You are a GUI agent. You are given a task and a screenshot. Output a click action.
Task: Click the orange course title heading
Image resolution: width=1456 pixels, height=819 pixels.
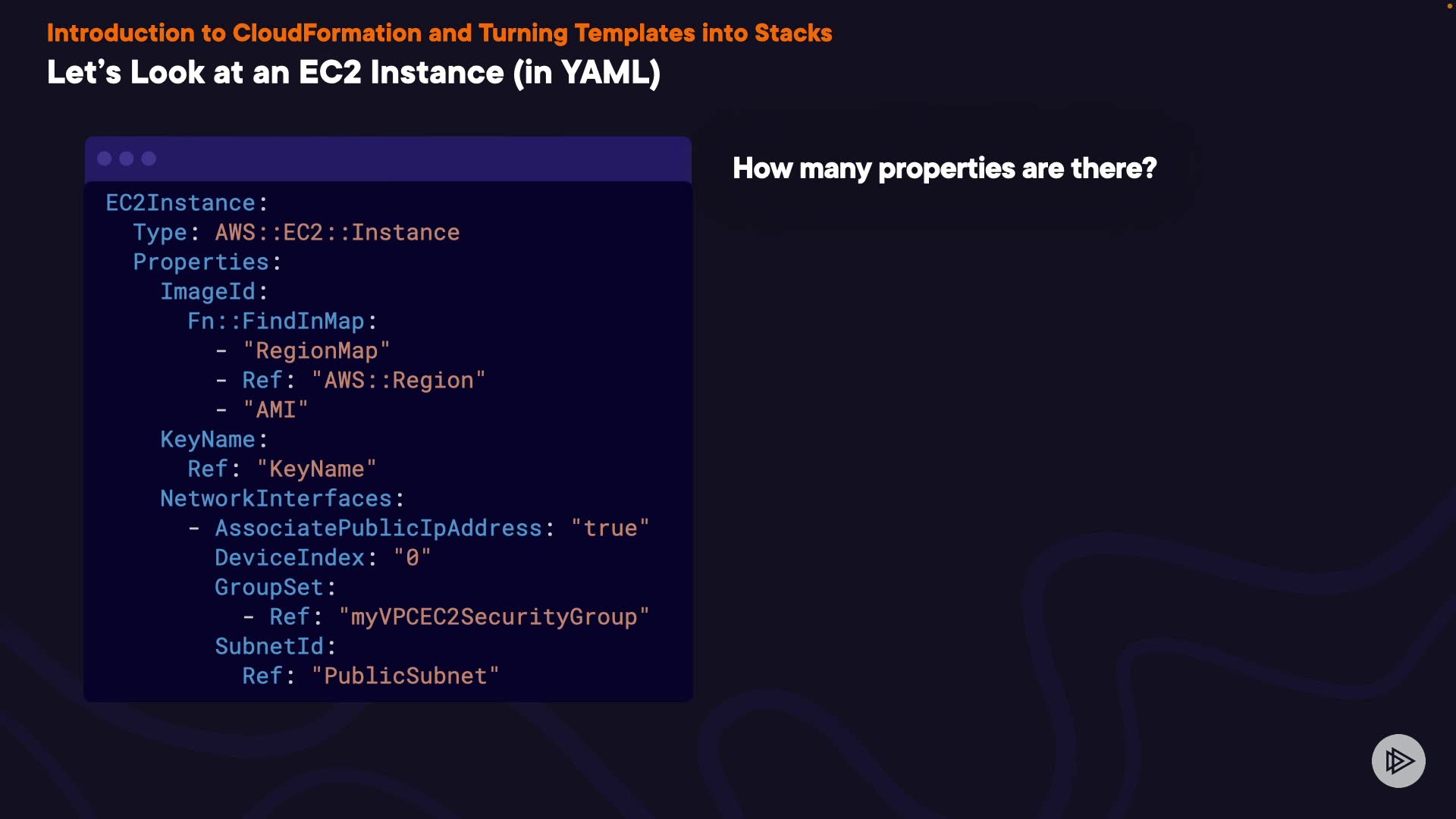(x=439, y=33)
